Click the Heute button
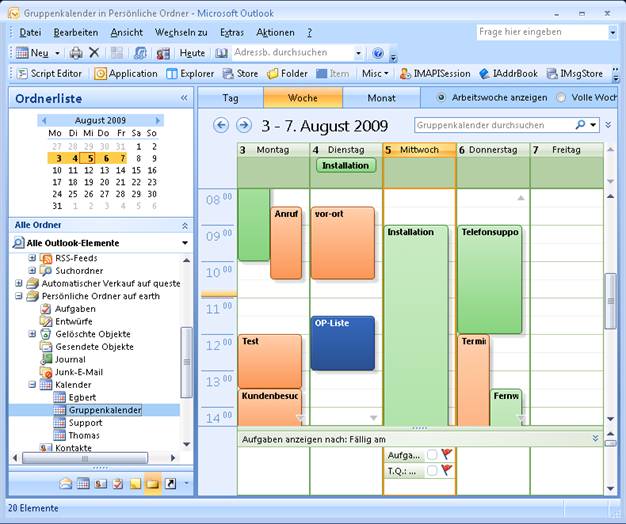This screenshot has width=626, height=524. (192, 53)
